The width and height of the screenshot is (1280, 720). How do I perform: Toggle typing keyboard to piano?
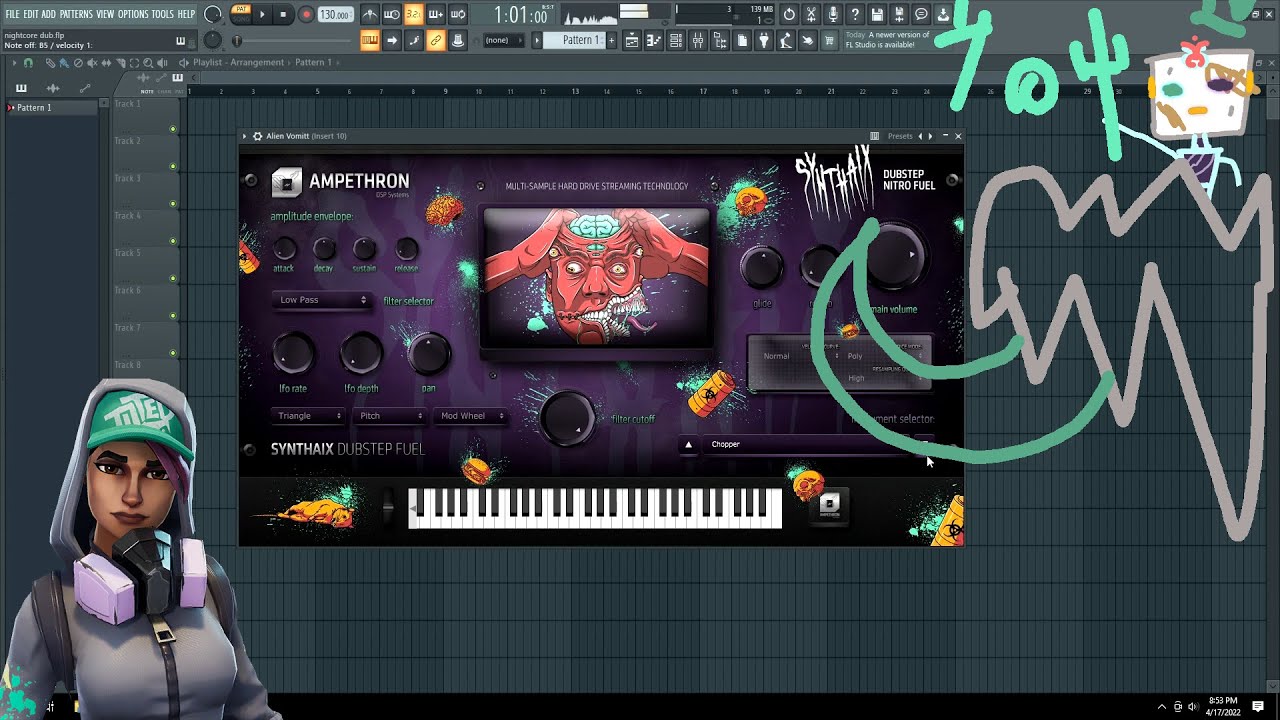click(370, 40)
